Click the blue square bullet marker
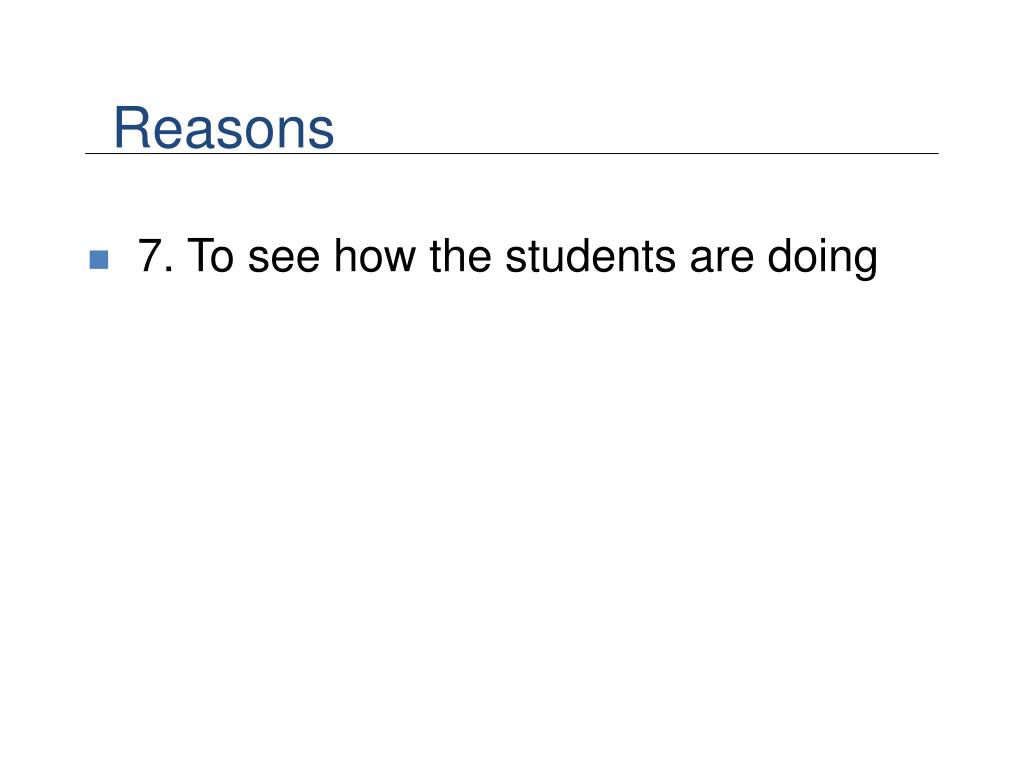The width and height of the screenshot is (1024, 768). tap(99, 259)
